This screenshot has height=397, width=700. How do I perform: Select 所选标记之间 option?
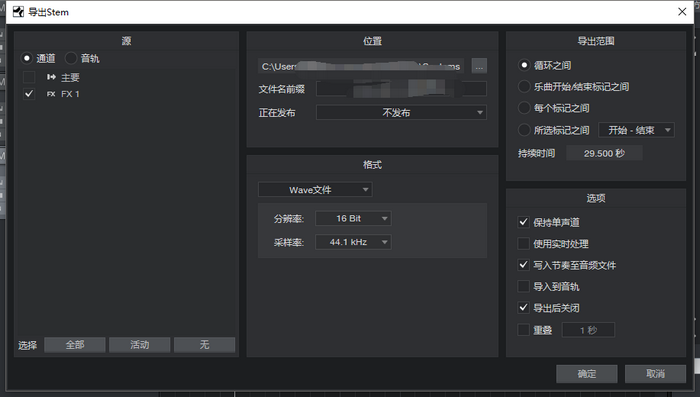tap(524, 130)
